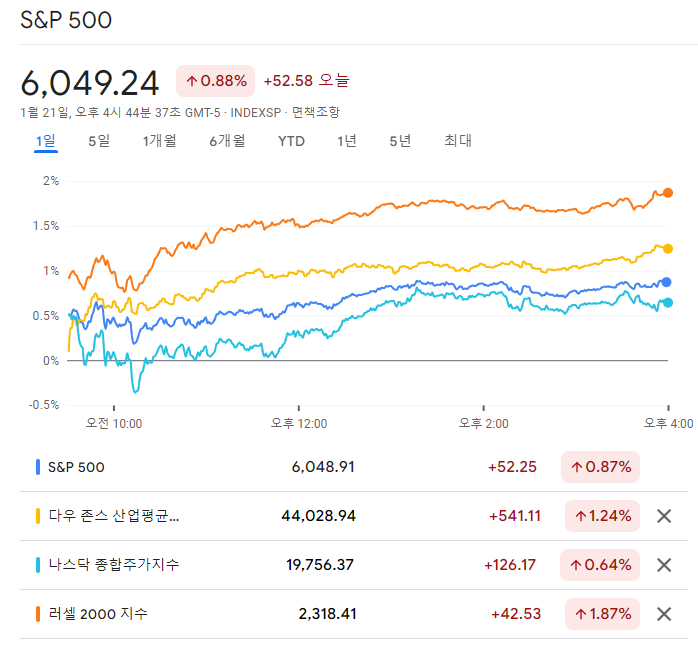Click the 0.64% Nasdaq badge
Screen dimensions: 698x645
600,565
